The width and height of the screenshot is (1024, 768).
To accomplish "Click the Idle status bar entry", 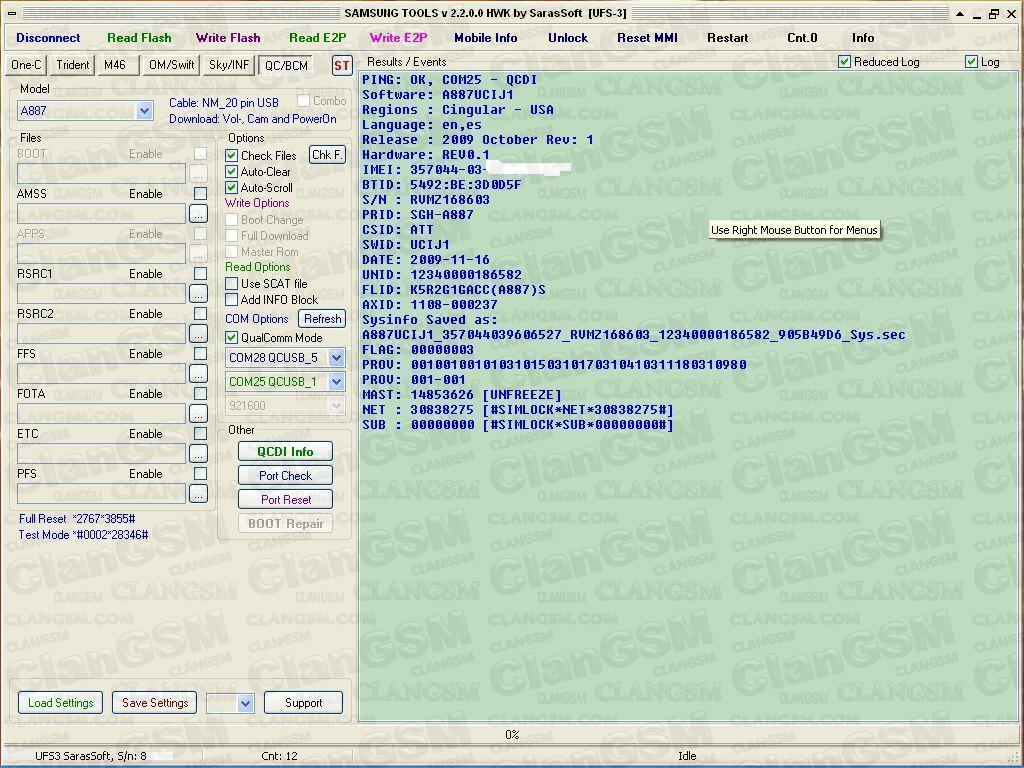I will (x=687, y=756).
